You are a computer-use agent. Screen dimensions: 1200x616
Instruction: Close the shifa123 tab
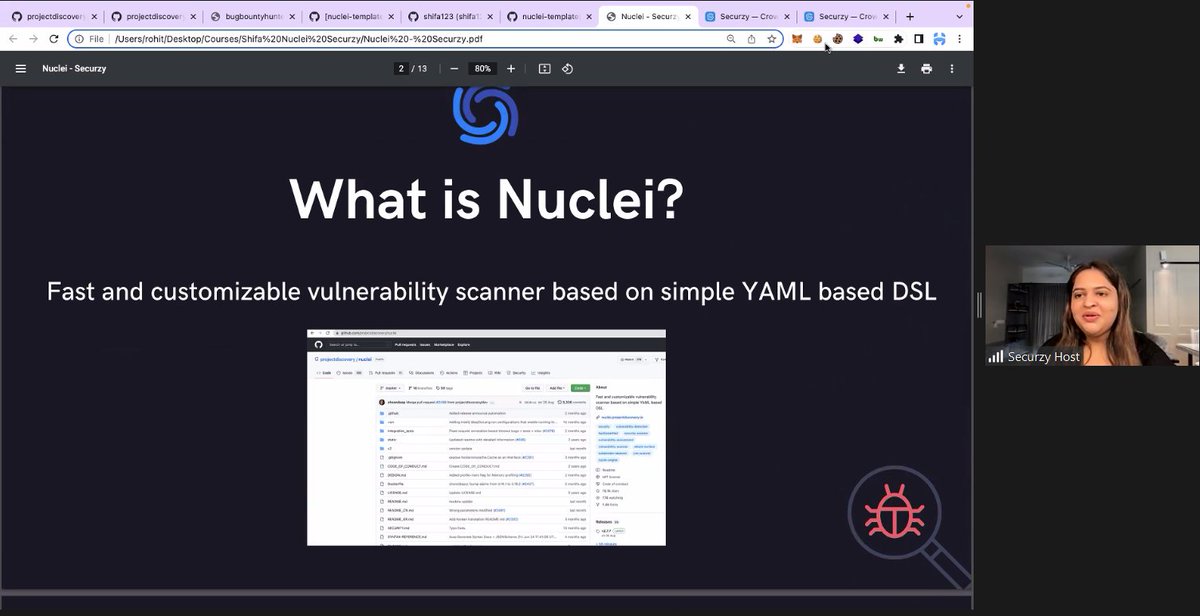coord(490,16)
